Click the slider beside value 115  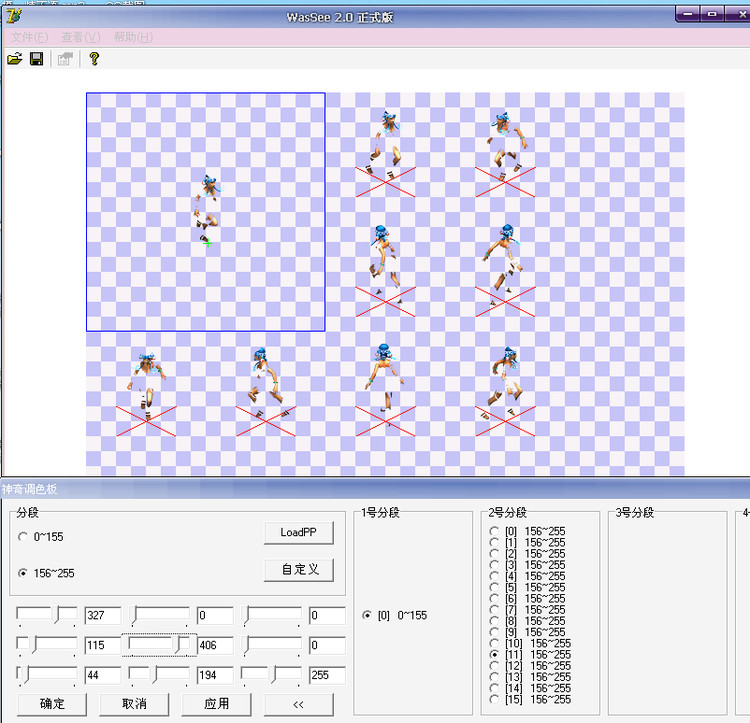(46, 646)
